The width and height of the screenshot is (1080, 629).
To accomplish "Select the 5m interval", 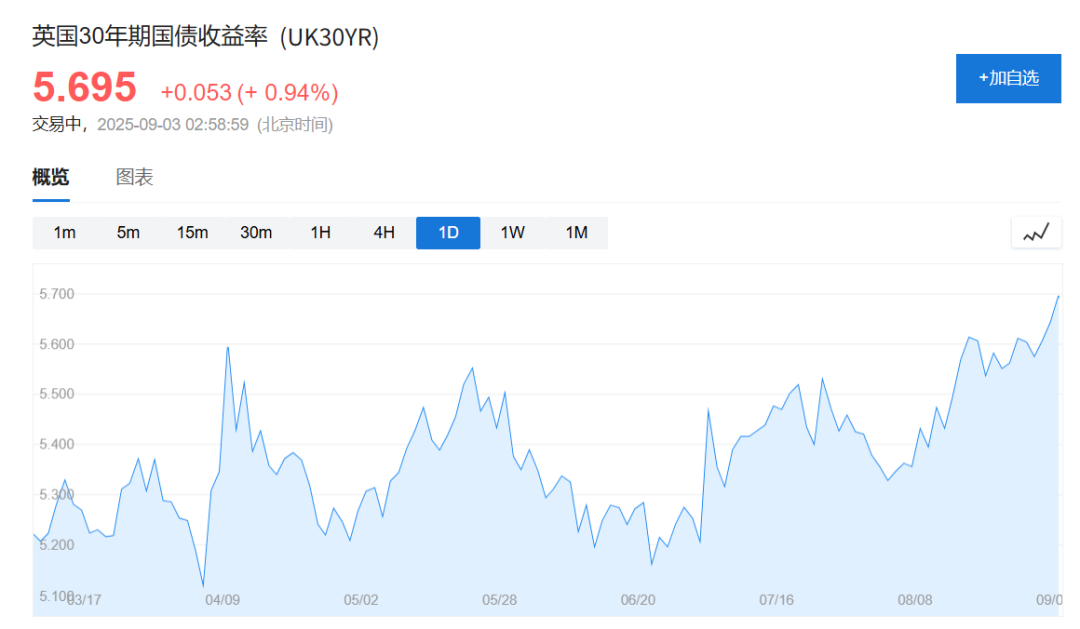I will click(128, 233).
